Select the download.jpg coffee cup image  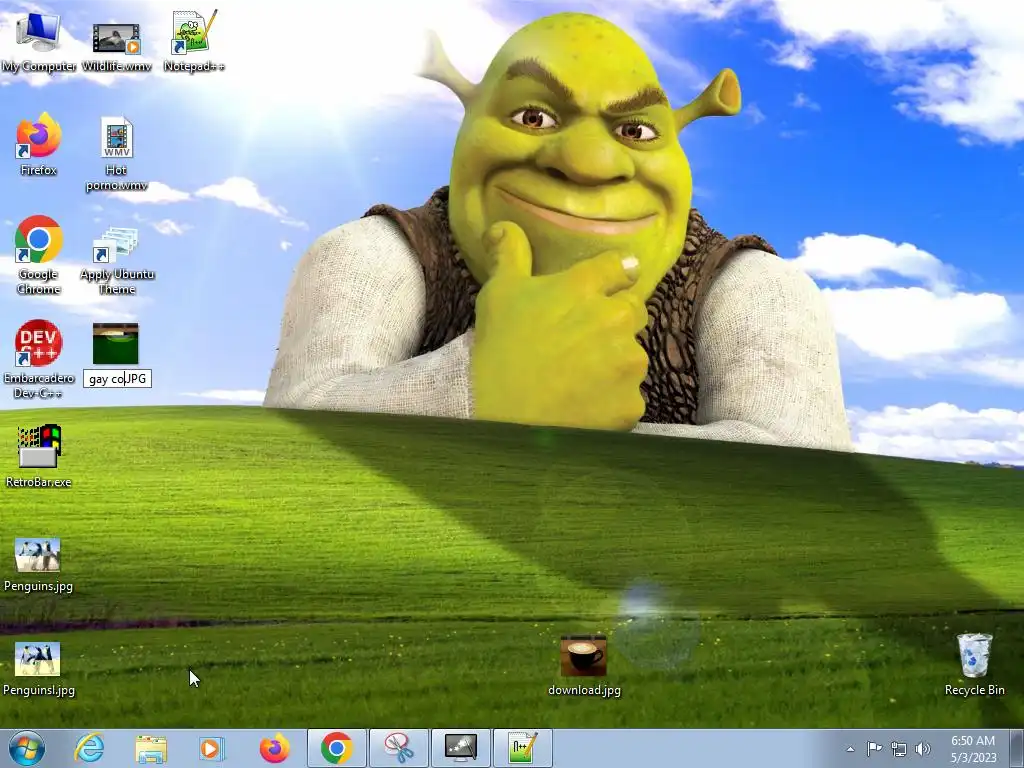[x=584, y=665]
